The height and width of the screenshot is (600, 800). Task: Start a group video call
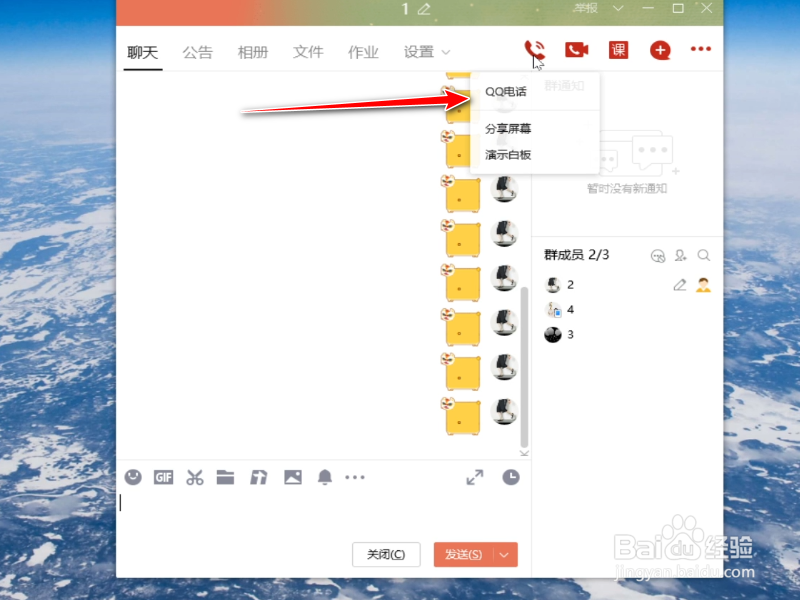pos(577,50)
